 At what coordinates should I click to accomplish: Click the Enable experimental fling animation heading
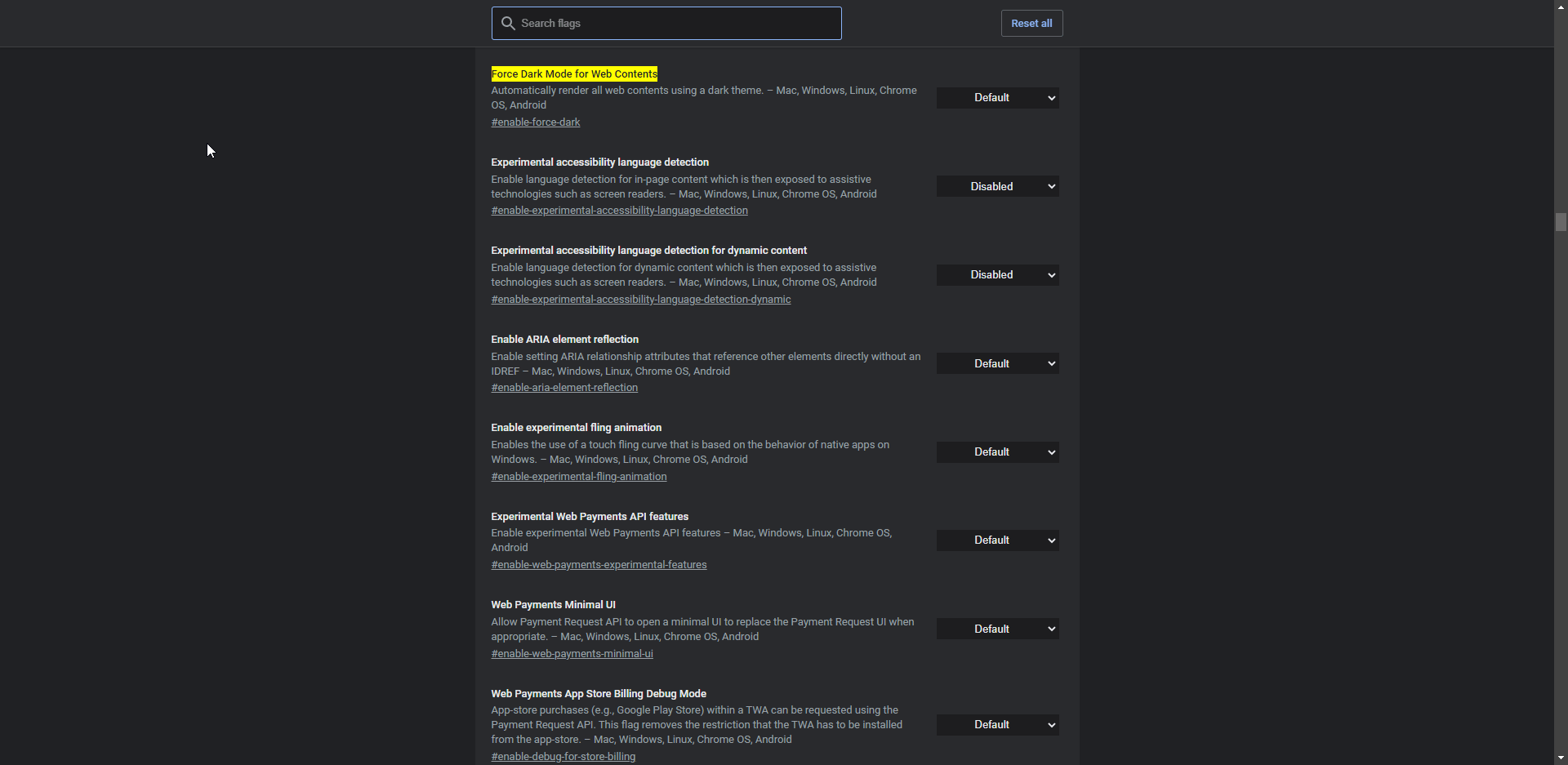577,428
